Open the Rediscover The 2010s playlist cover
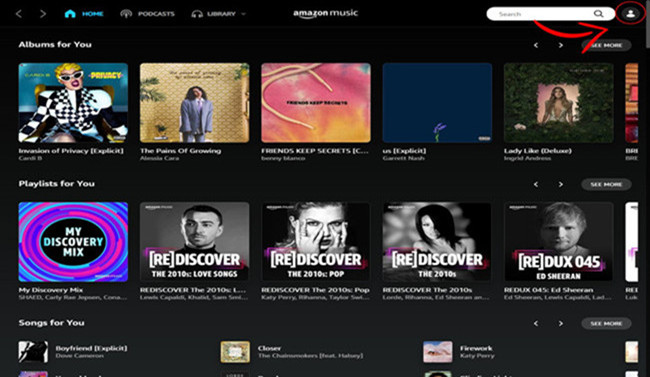The width and height of the screenshot is (650, 377). point(437,242)
